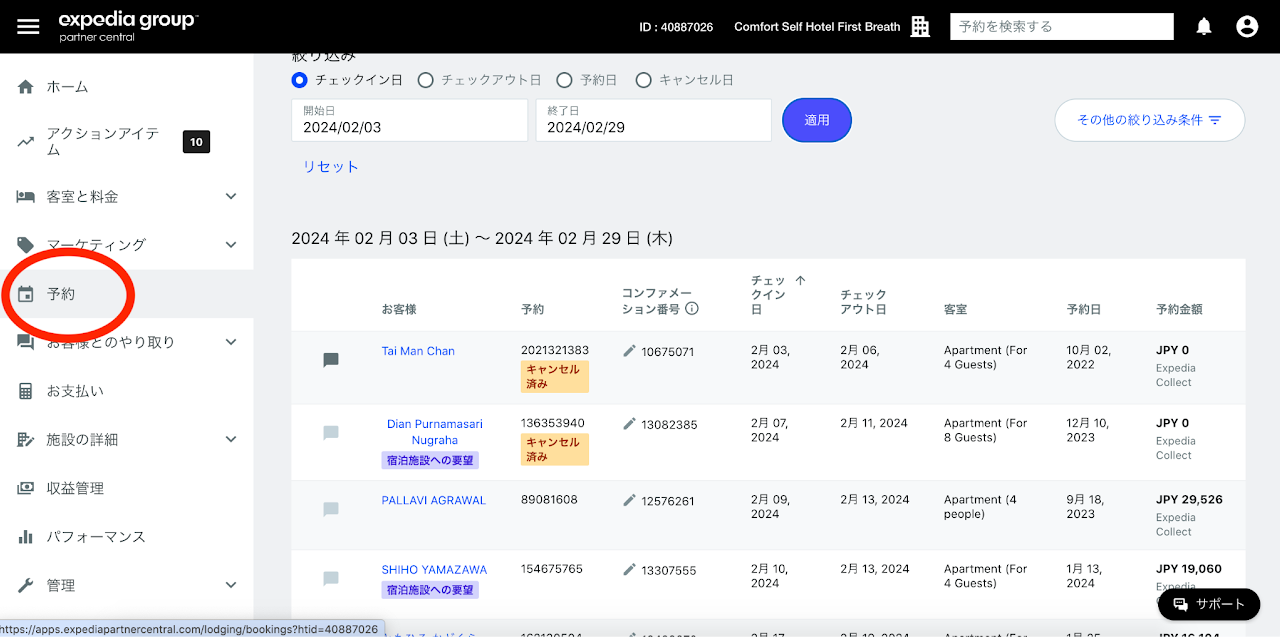Image resolution: width=1280 pixels, height=637 pixels.
Task: Click the リセット link
Action: [330, 167]
